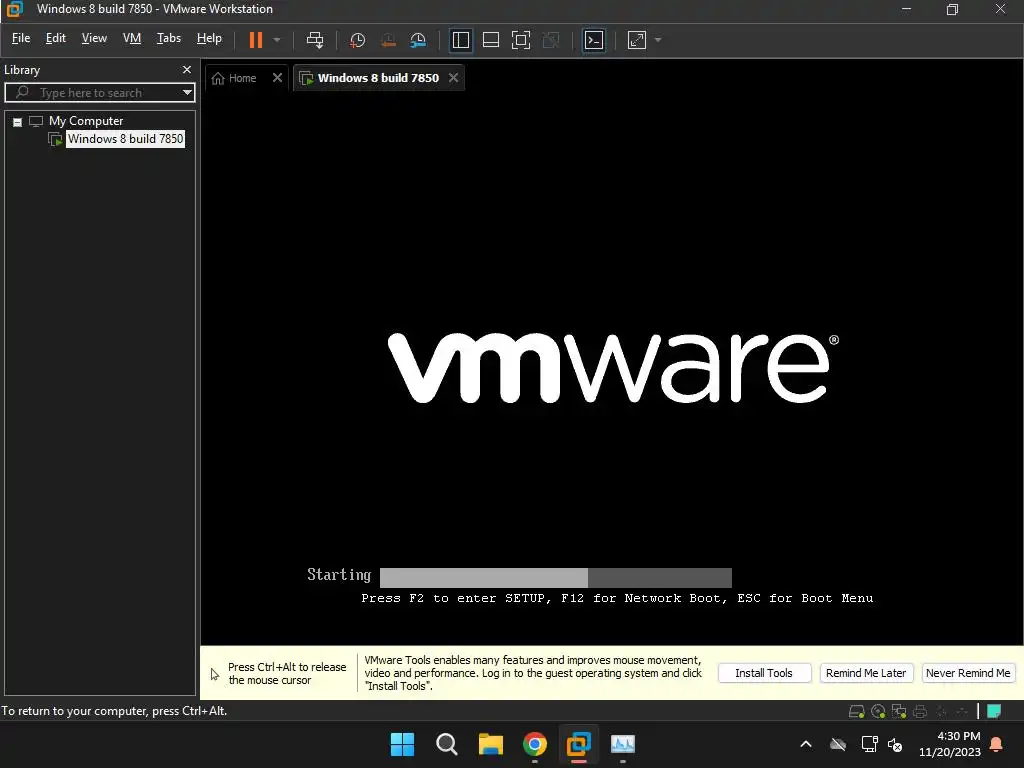This screenshot has width=1024, height=768.
Task: Open the clock showing 4:30 PM
Action: click(x=950, y=744)
